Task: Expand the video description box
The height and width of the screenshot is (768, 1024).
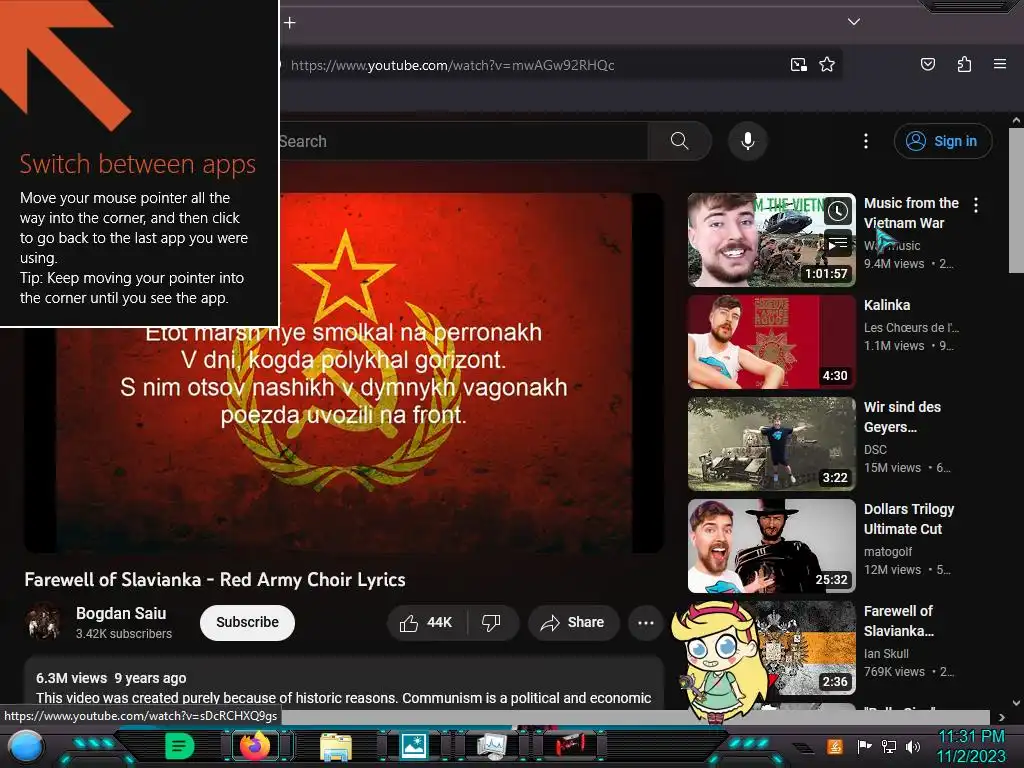Action: tap(344, 684)
